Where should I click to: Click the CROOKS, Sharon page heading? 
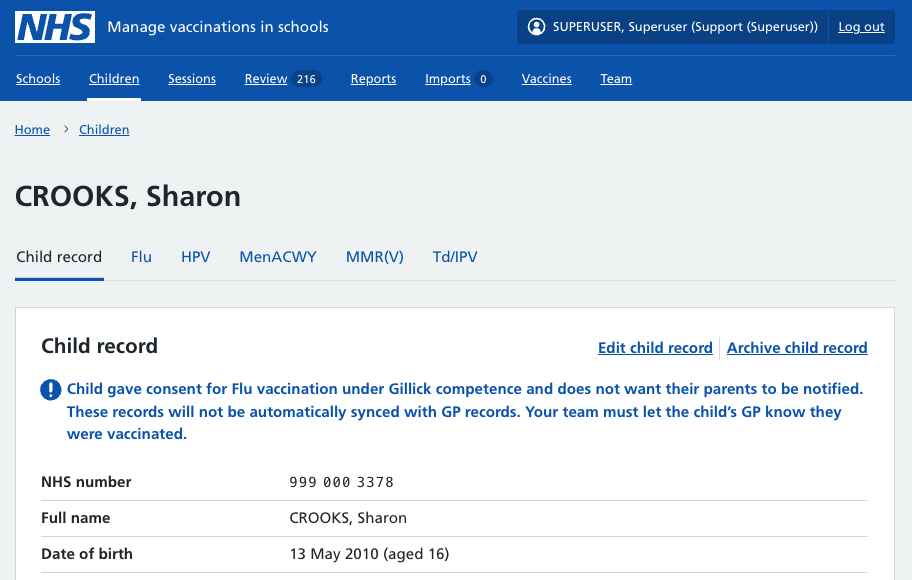point(127,196)
